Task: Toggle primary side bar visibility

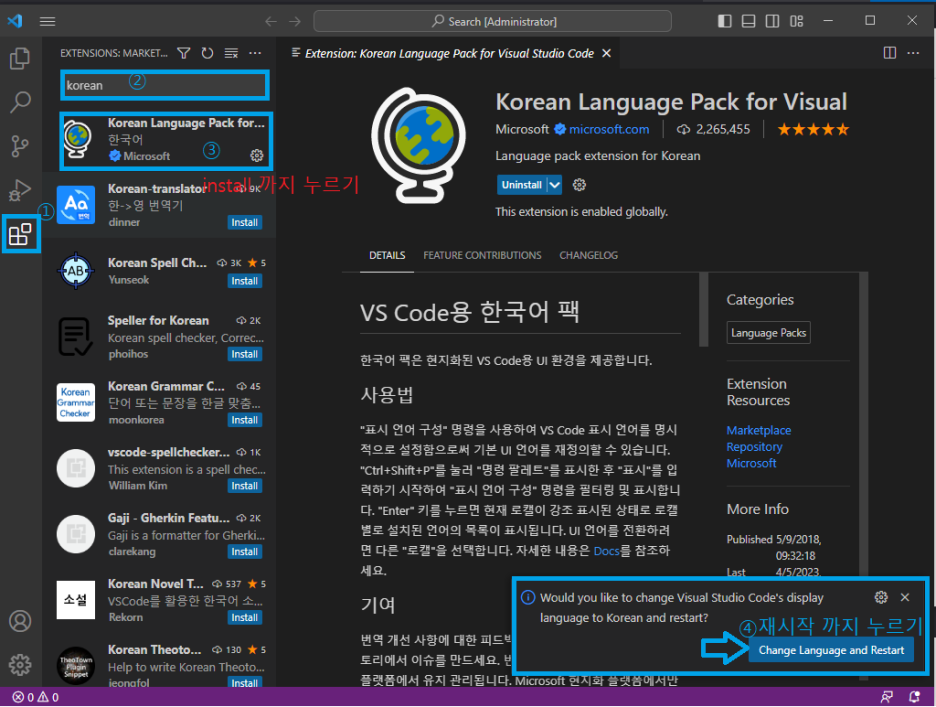Action: pyautogui.click(x=725, y=21)
